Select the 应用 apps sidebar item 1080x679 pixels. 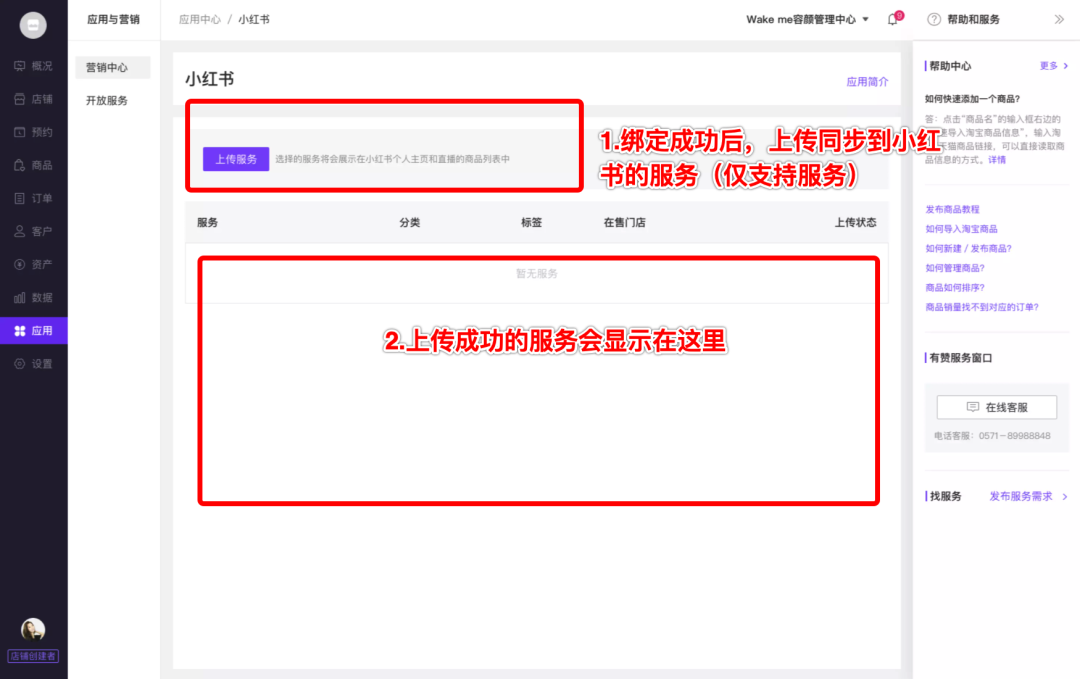click(33, 331)
